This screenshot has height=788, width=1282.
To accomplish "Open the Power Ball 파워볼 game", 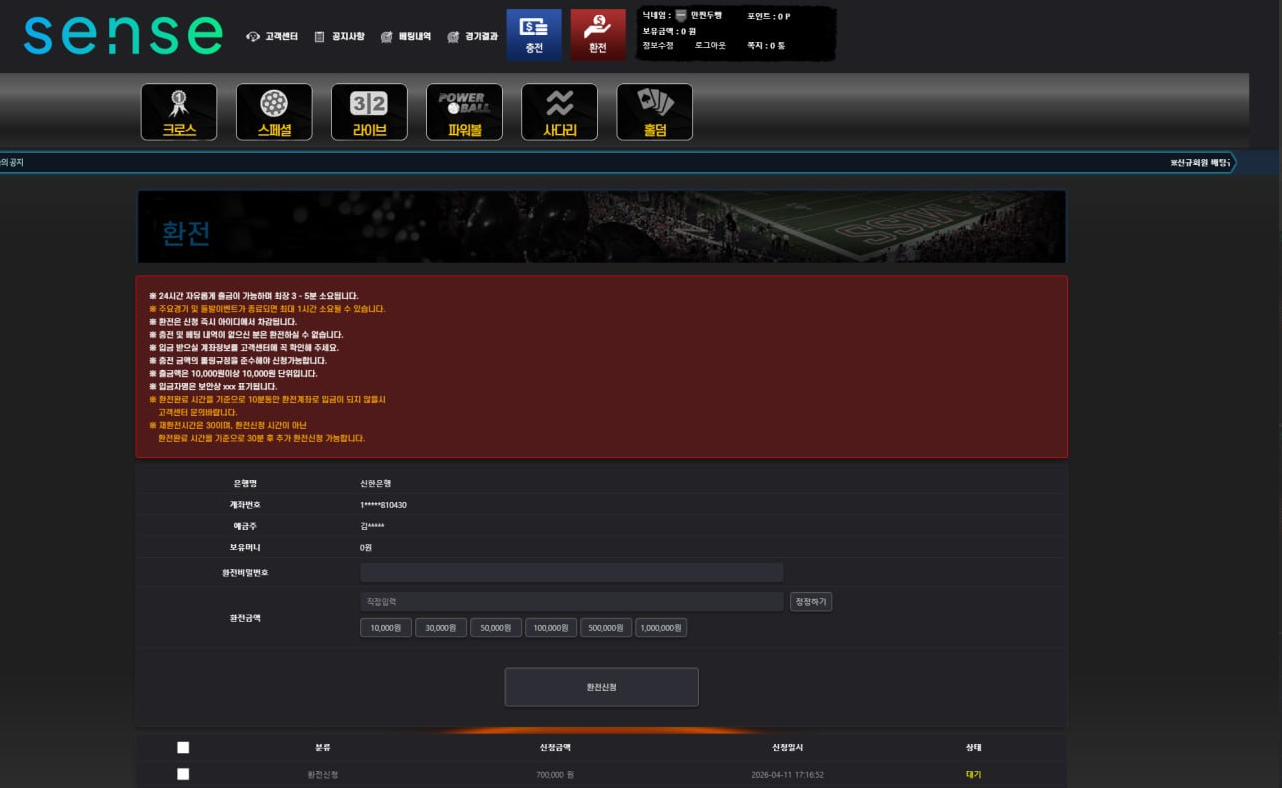I will pyautogui.click(x=464, y=112).
